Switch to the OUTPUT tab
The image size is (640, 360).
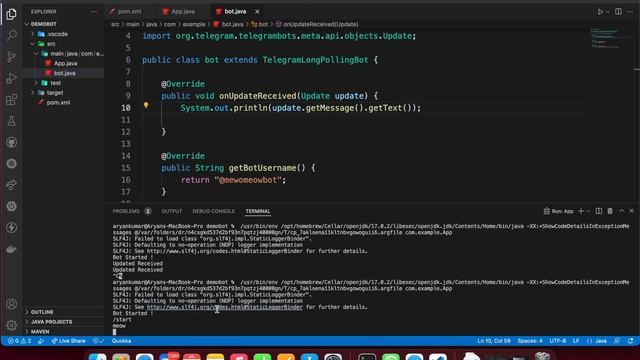pyautogui.click(x=171, y=211)
